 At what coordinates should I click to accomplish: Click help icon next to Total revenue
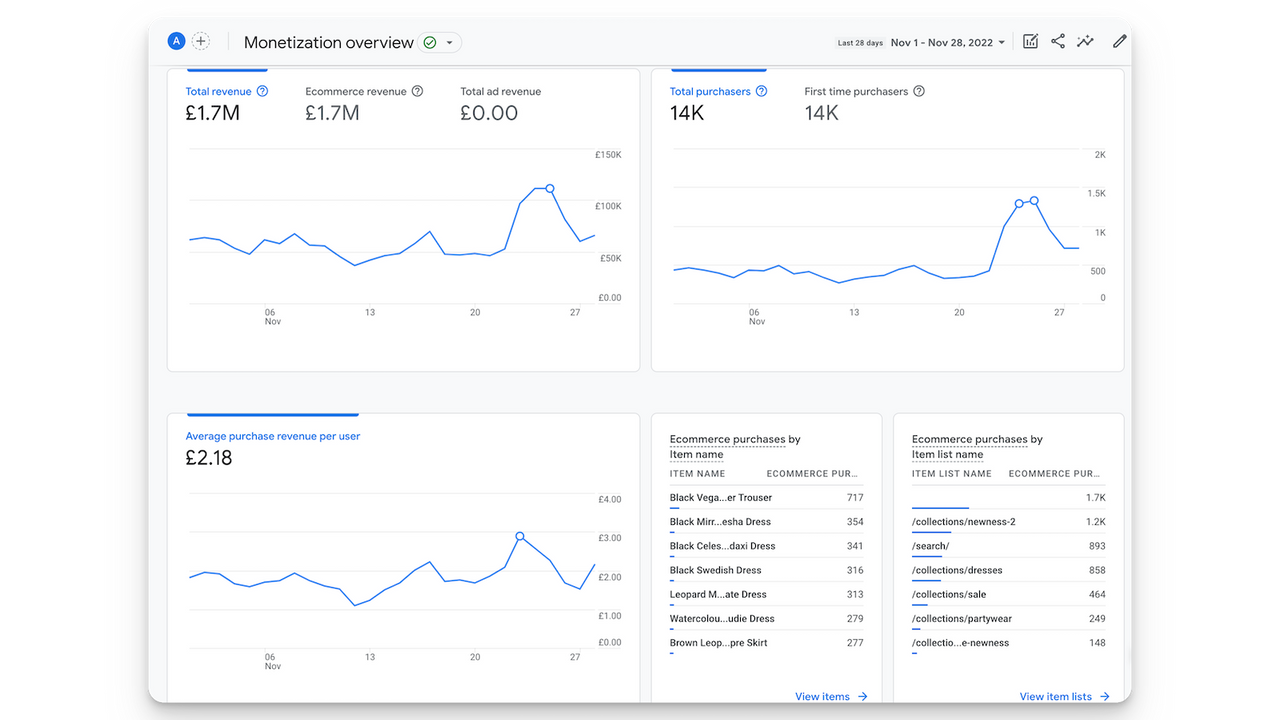pos(262,91)
